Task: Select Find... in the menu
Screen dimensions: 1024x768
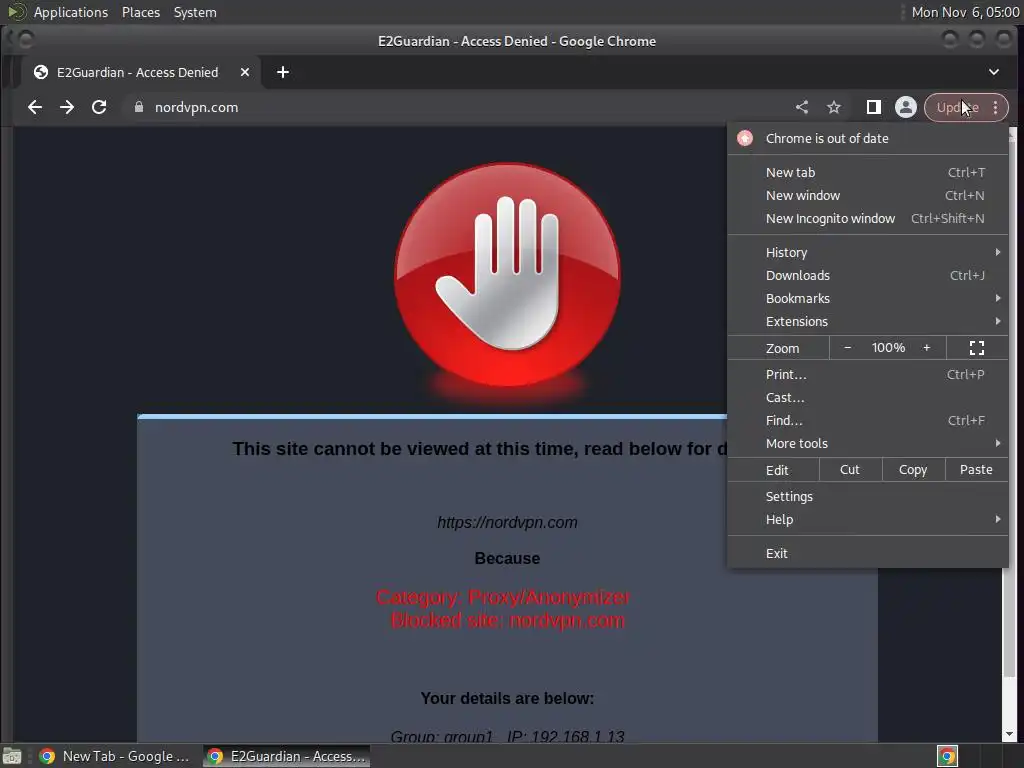Action: 867,420
